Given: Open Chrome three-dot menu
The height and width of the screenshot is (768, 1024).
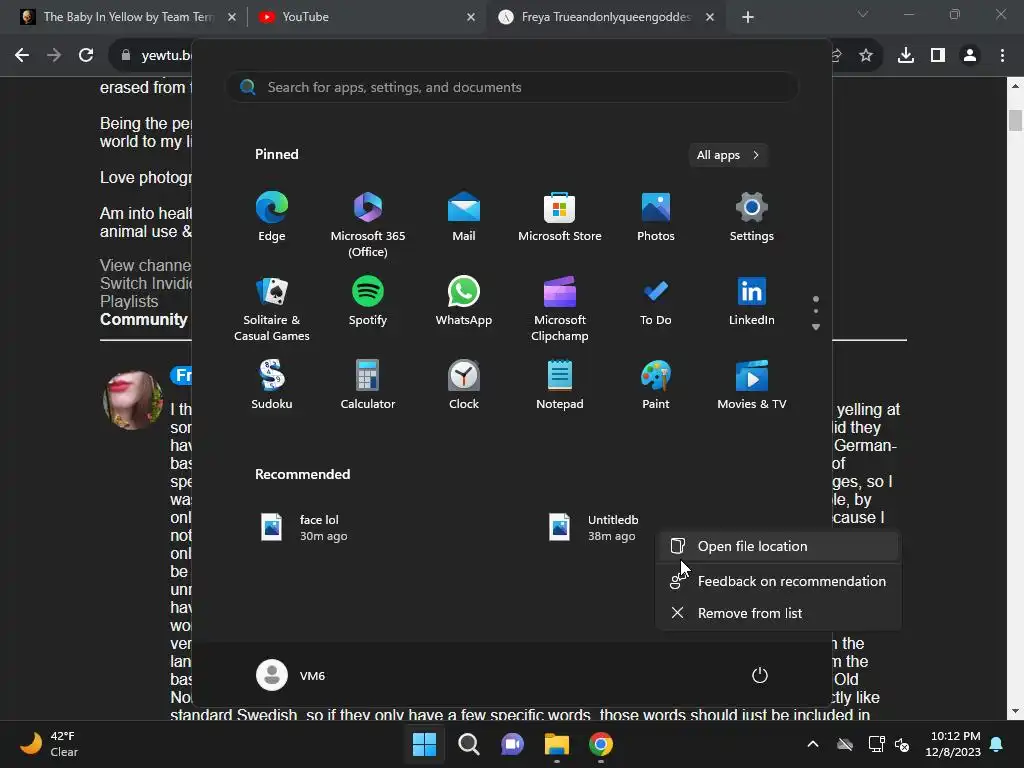Looking at the screenshot, I should click(1002, 56).
